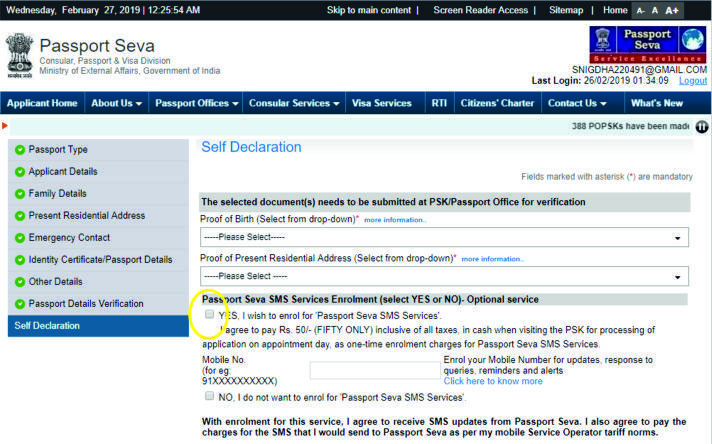Open Visa Services menu item

click(x=381, y=103)
